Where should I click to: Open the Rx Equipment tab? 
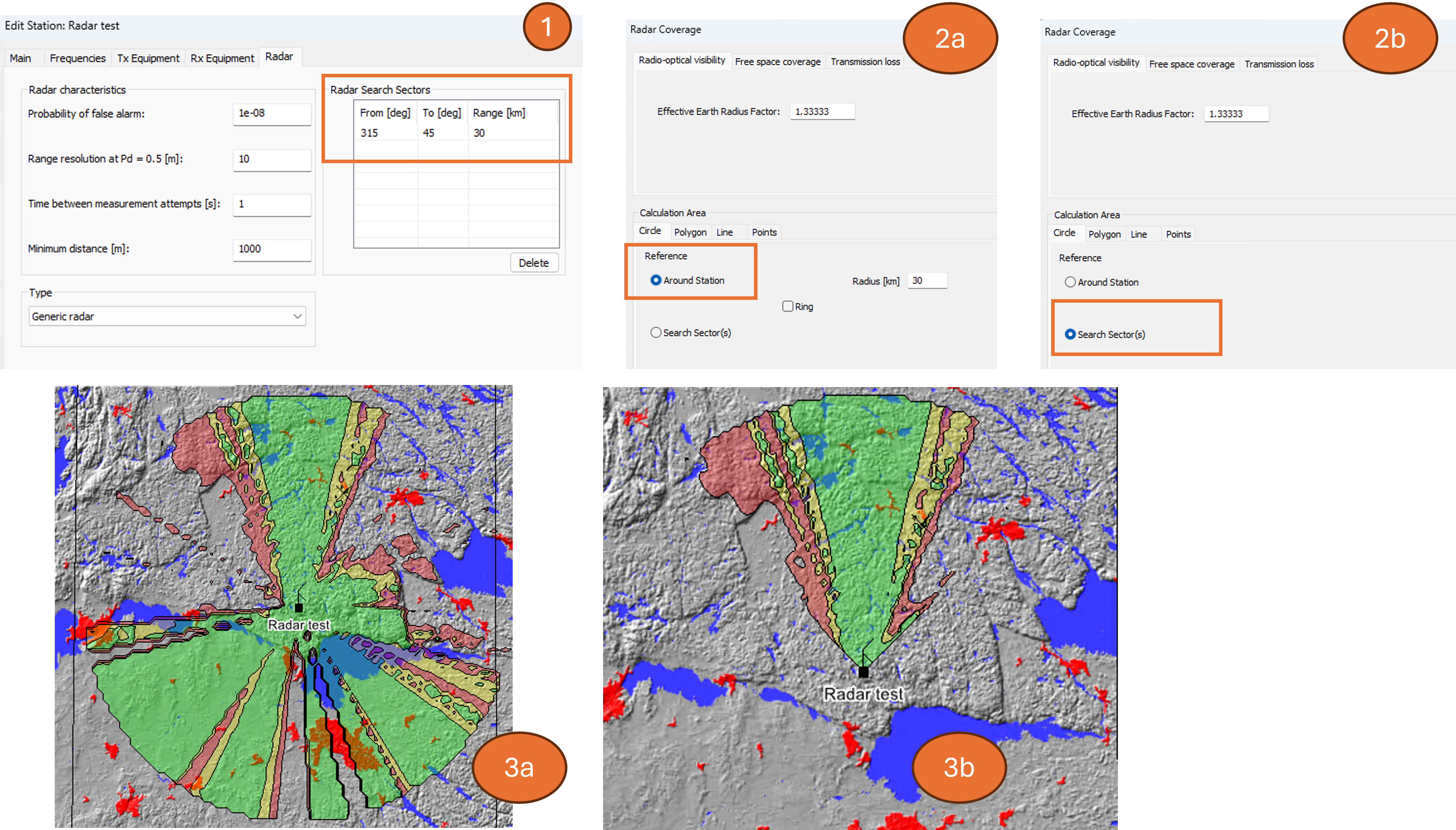(222, 58)
